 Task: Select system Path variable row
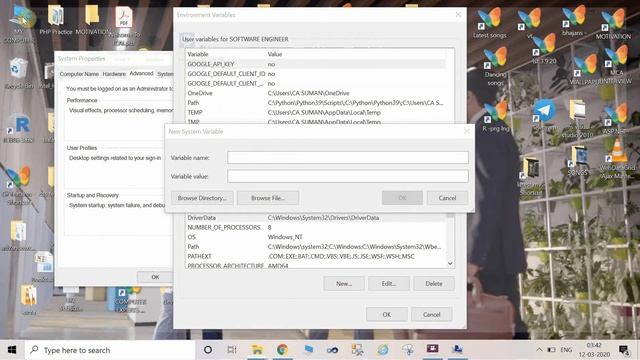tap(316, 247)
